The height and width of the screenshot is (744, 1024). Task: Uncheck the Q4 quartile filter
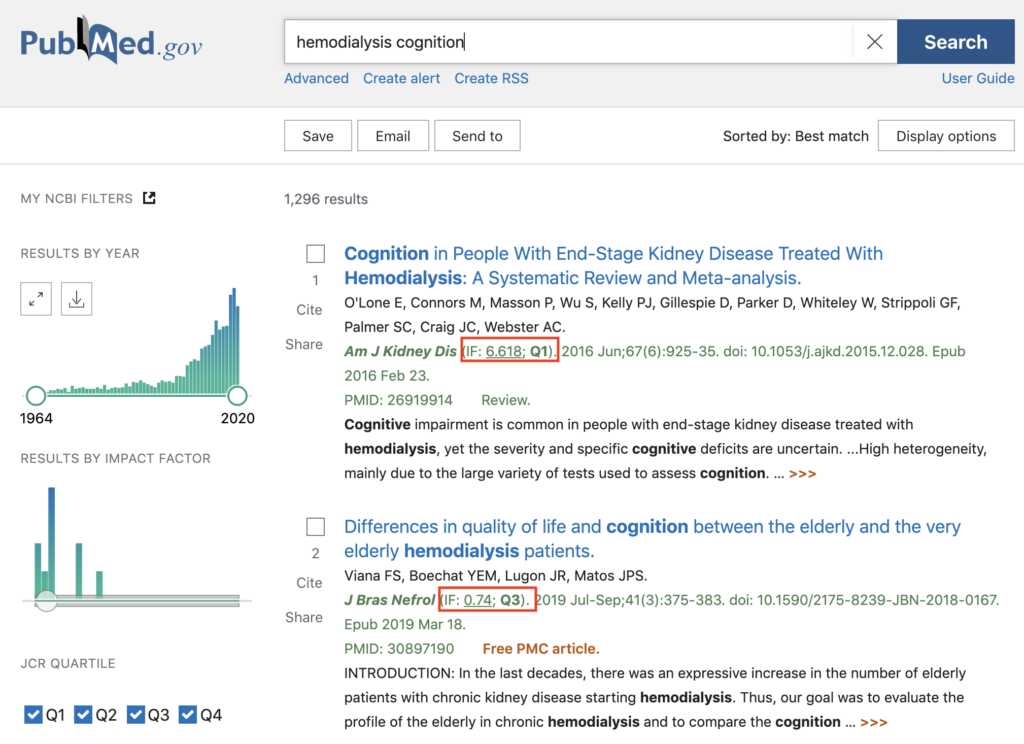(x=188, y=715)
